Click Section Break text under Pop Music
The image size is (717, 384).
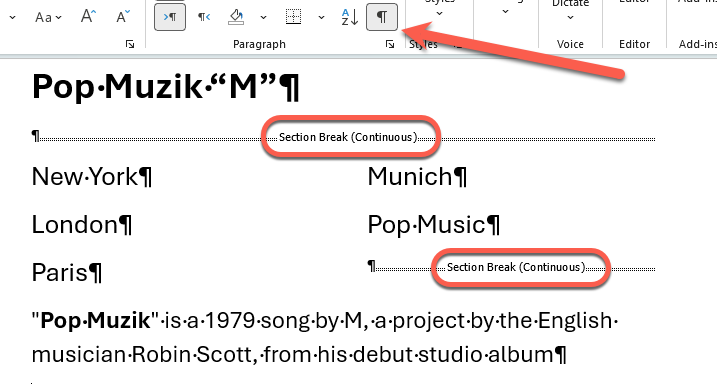pyautogui.click(x=516, y=267)
